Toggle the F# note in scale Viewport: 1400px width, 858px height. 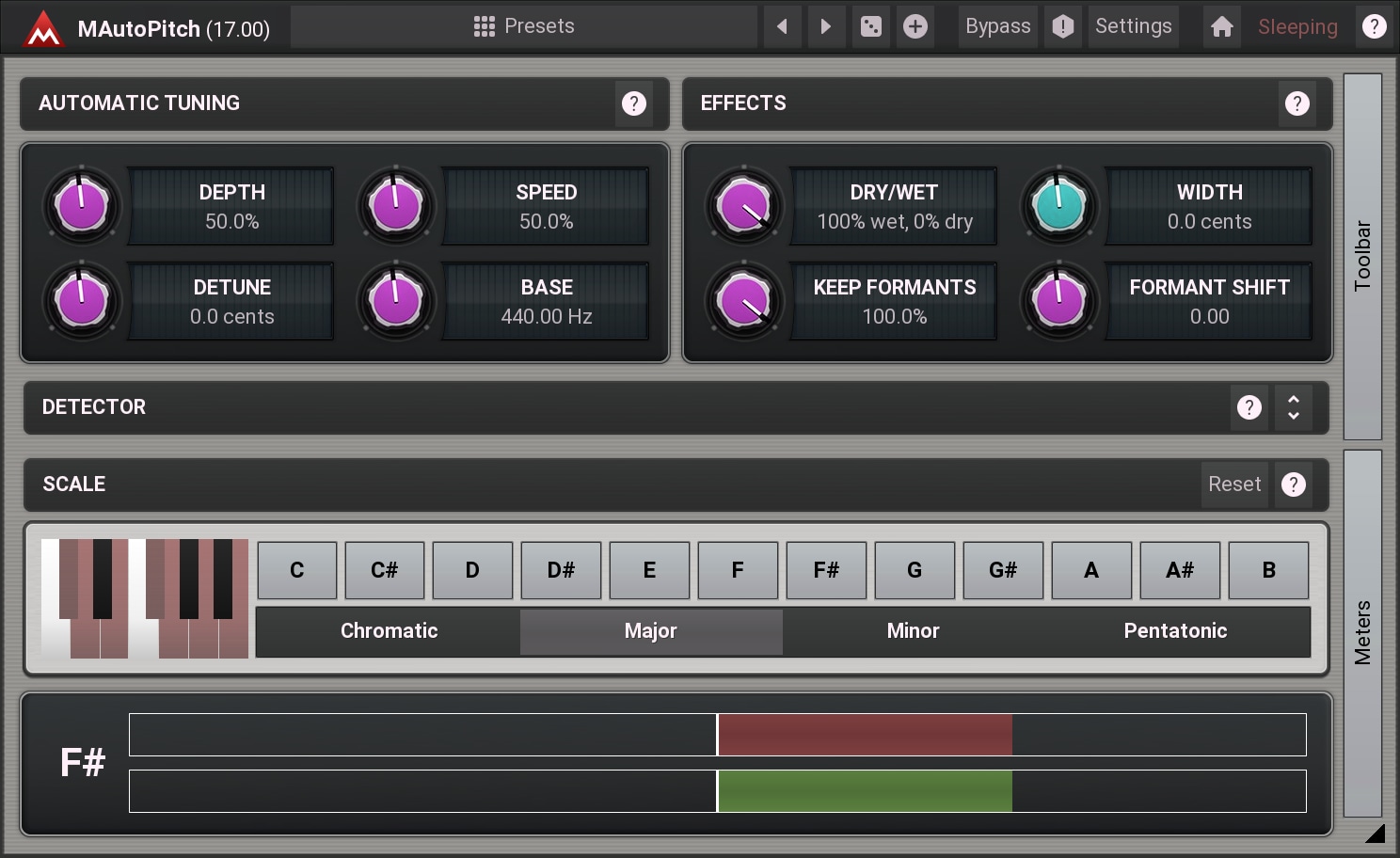pos(825,570)
